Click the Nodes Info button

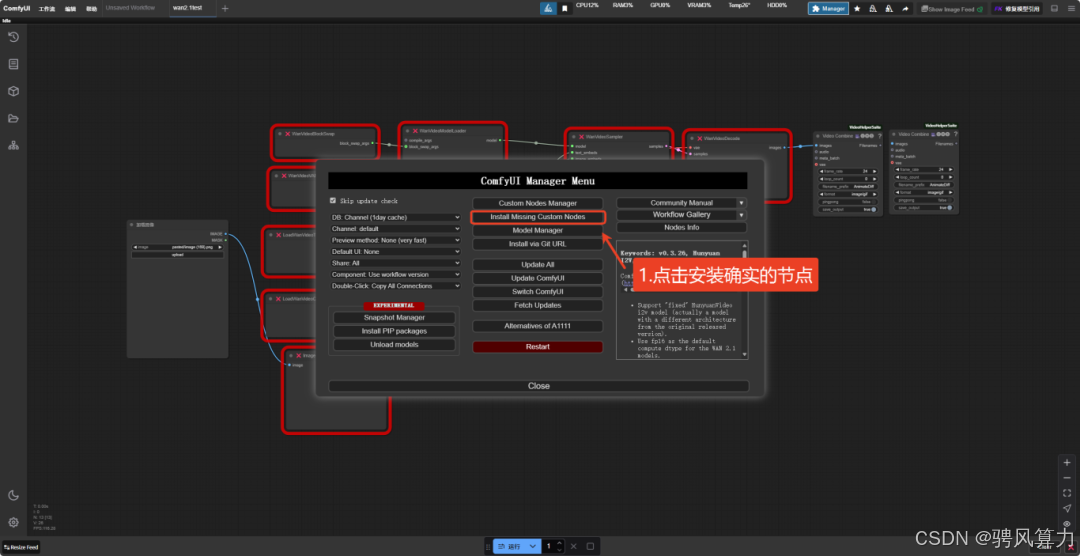[x=682, y=227]
